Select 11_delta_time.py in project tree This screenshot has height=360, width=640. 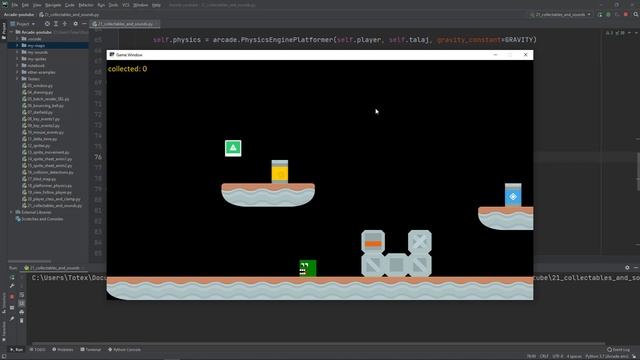40,139
